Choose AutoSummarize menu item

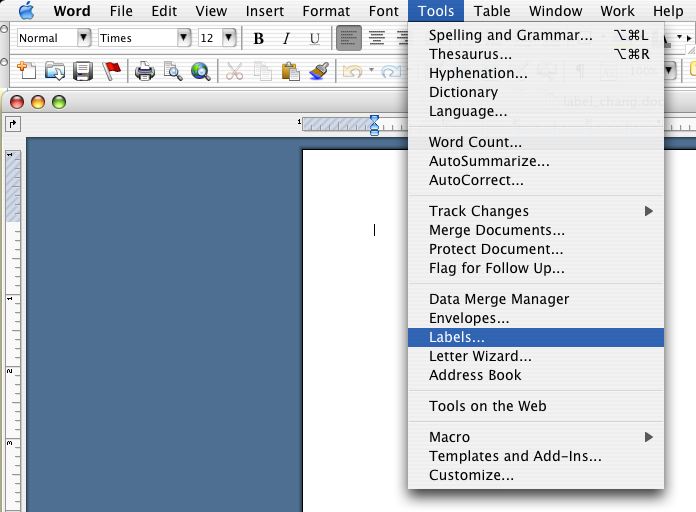(x=536, y=161)
